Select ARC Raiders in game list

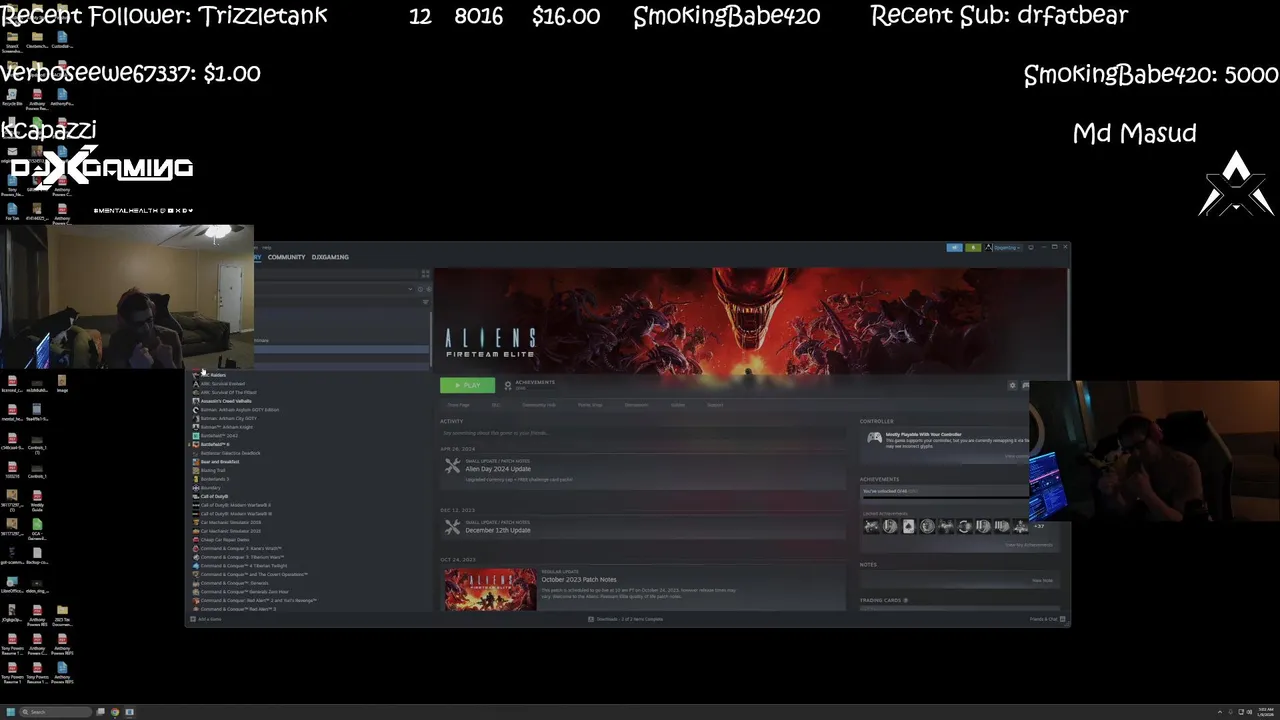[214, 375]
